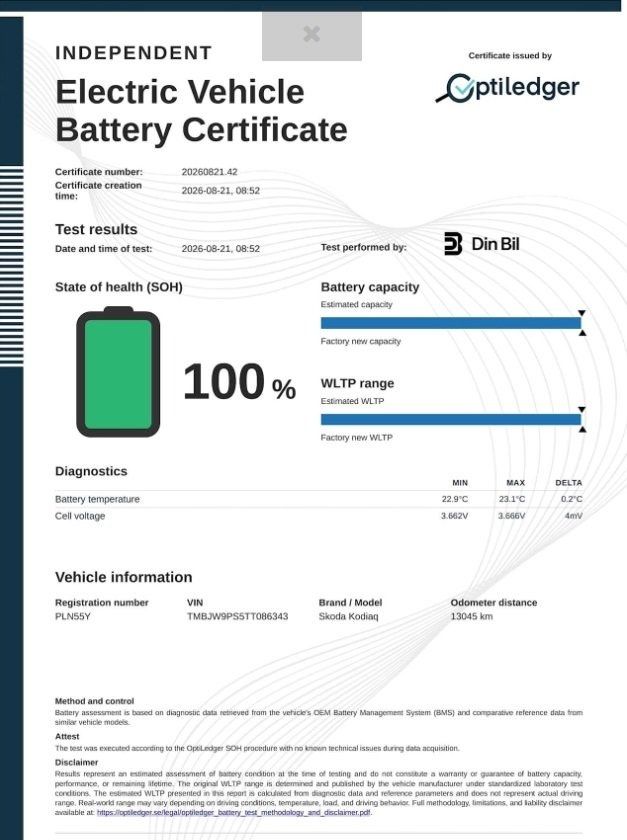Image resolution: width=627 pixels, height=840 pixels.
Task: Select certificate number 20260821.42
Action: 209,172
